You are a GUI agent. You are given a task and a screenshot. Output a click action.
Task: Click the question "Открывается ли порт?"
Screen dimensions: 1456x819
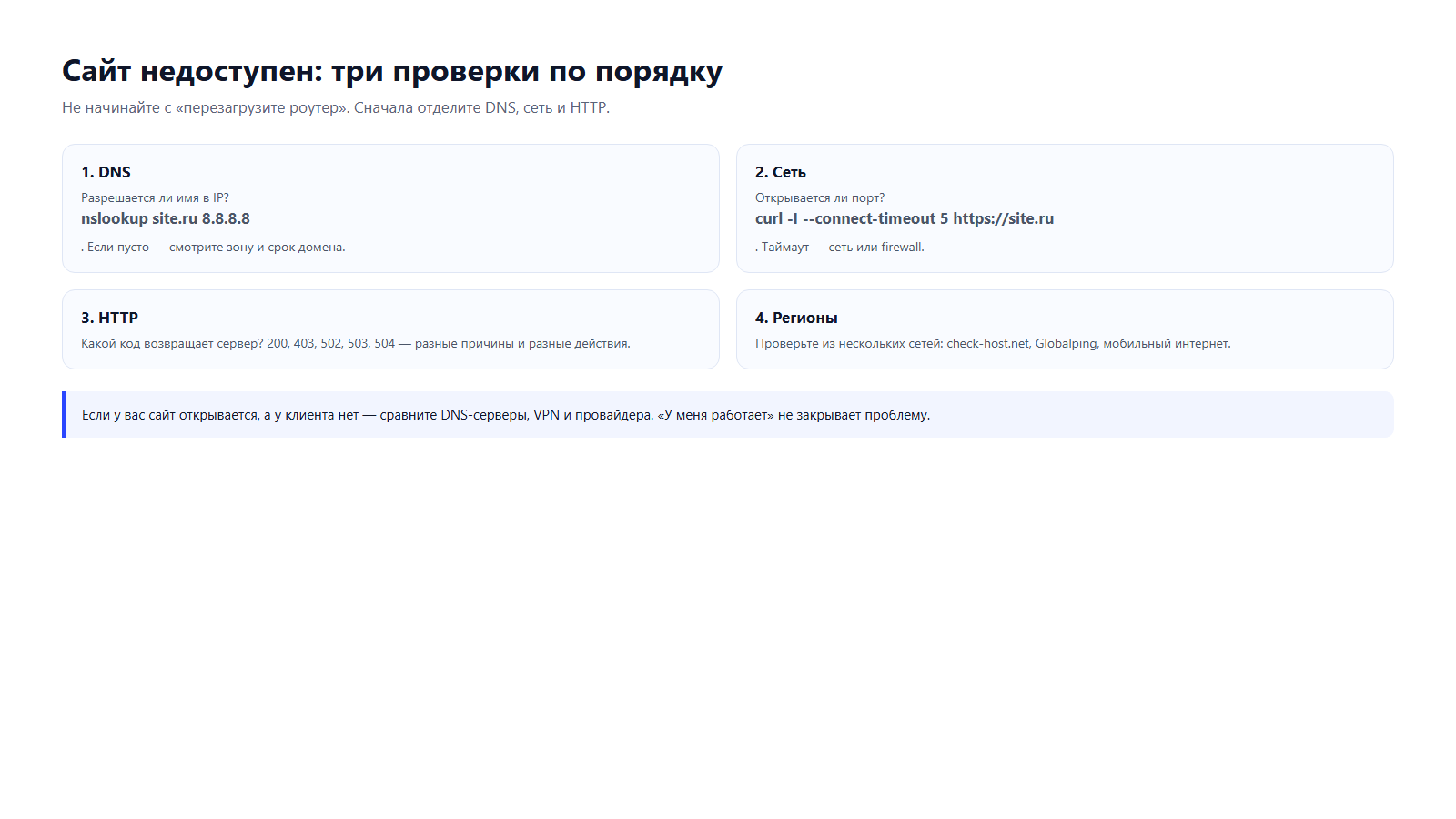pyautogui.click(x=820, y=197)
